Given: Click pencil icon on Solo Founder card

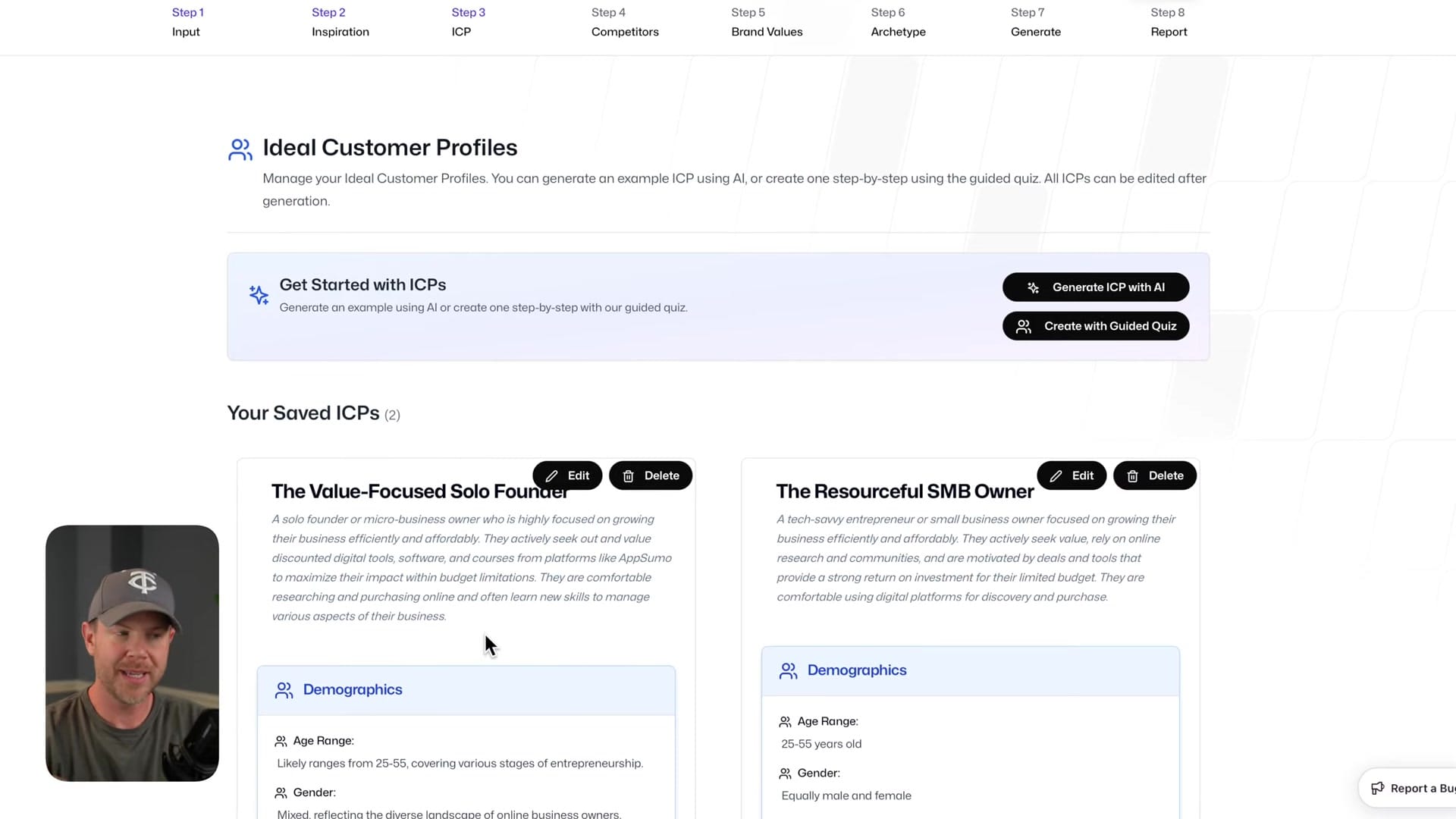Looking at the screenshot, I should click(551, 476).
